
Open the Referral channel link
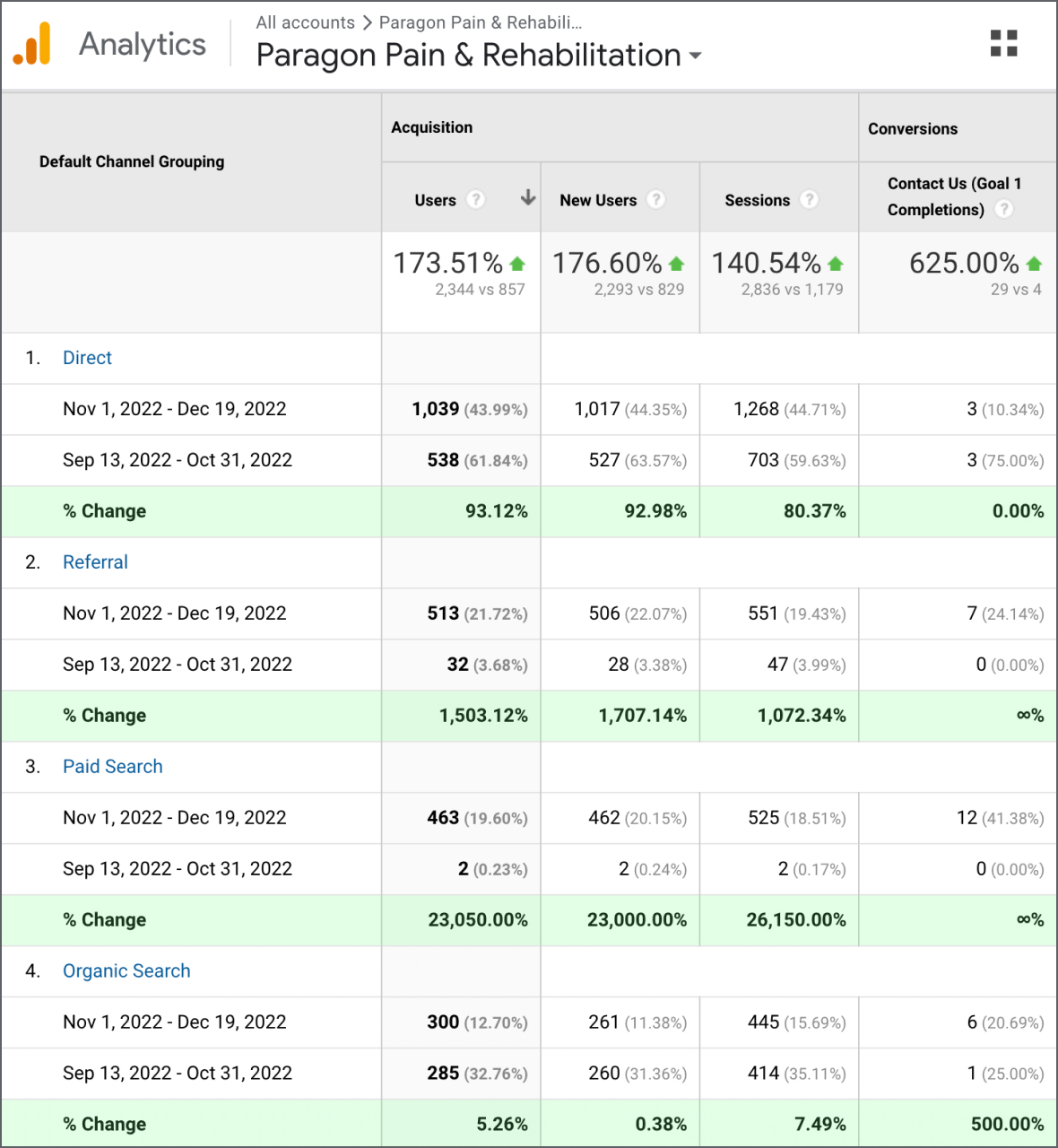(x=95, y=562)
